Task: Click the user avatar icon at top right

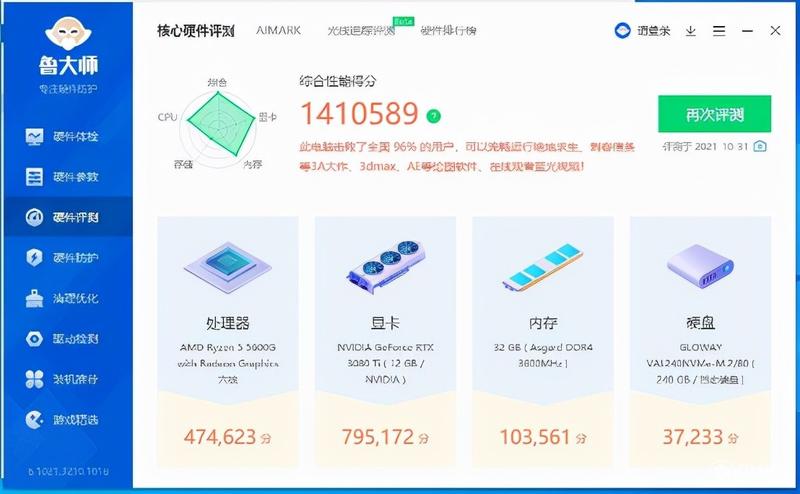Action: (x=622, y=31)
